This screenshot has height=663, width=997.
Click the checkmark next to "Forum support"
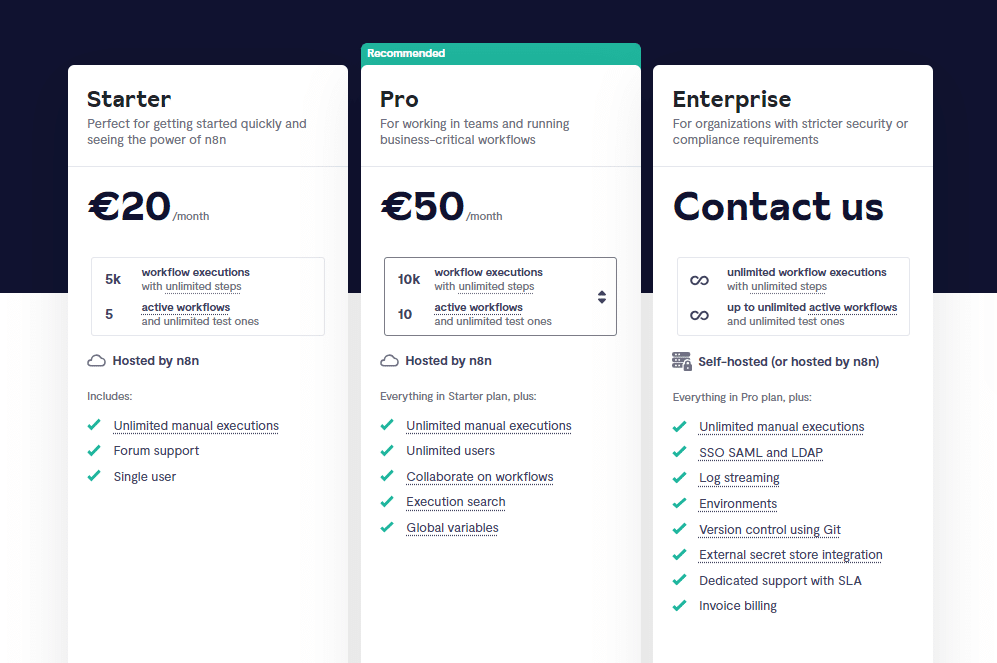point(92,451)
